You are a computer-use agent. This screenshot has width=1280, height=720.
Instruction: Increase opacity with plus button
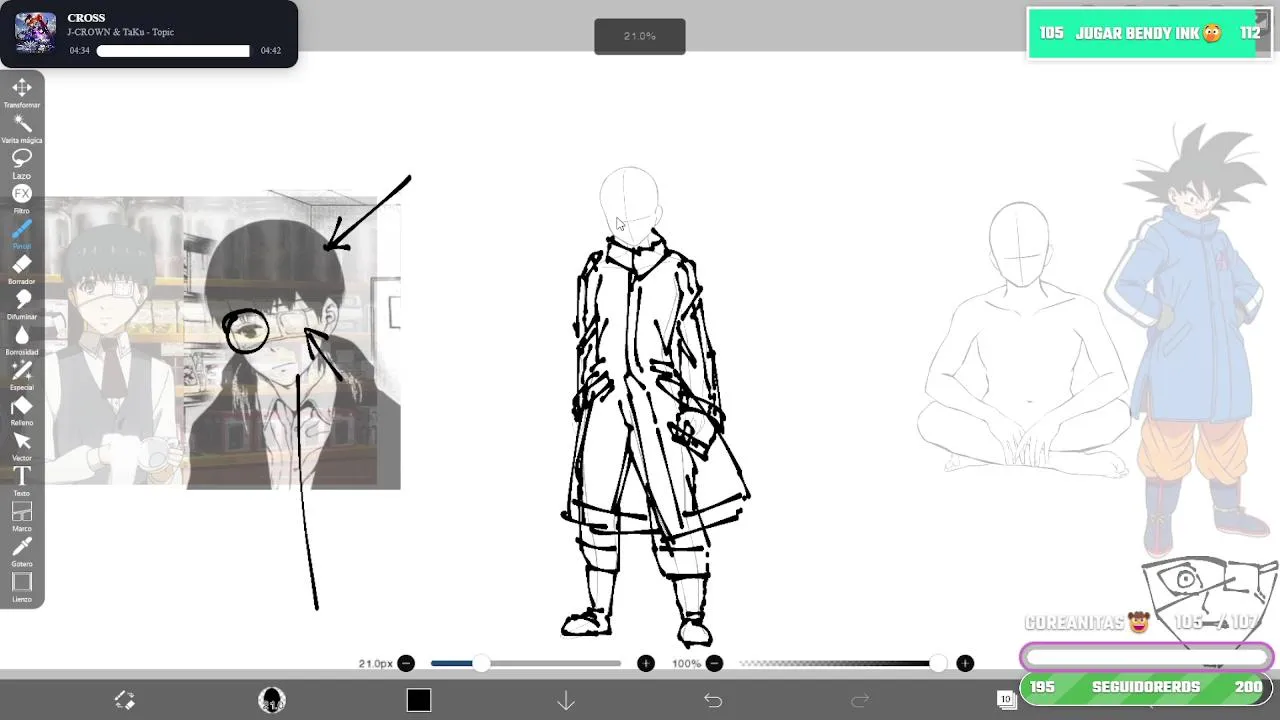(965, 663)
